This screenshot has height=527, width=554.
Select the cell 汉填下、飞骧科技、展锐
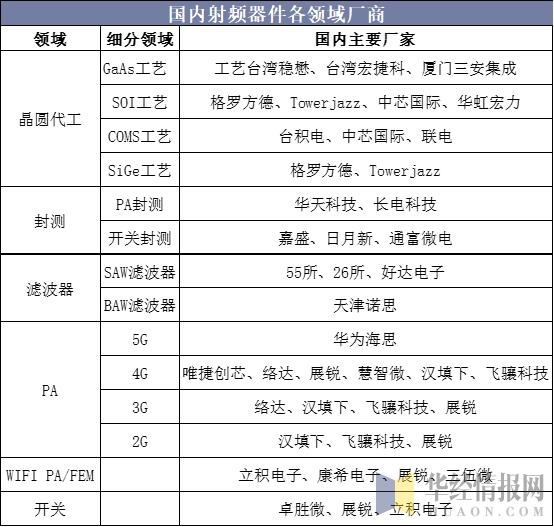(x=366, y=441)
